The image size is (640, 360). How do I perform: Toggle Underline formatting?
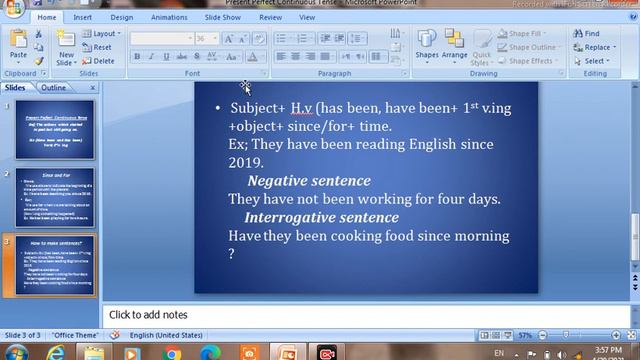tap(166, 57)
